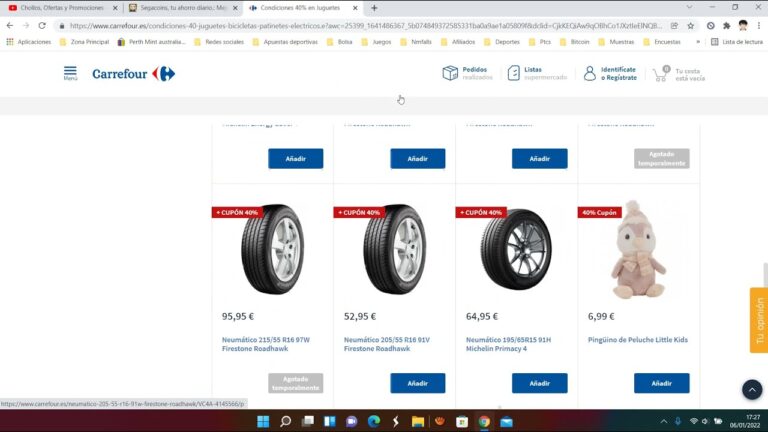Open the Apuestas deportivas bookmark folder

285,42
